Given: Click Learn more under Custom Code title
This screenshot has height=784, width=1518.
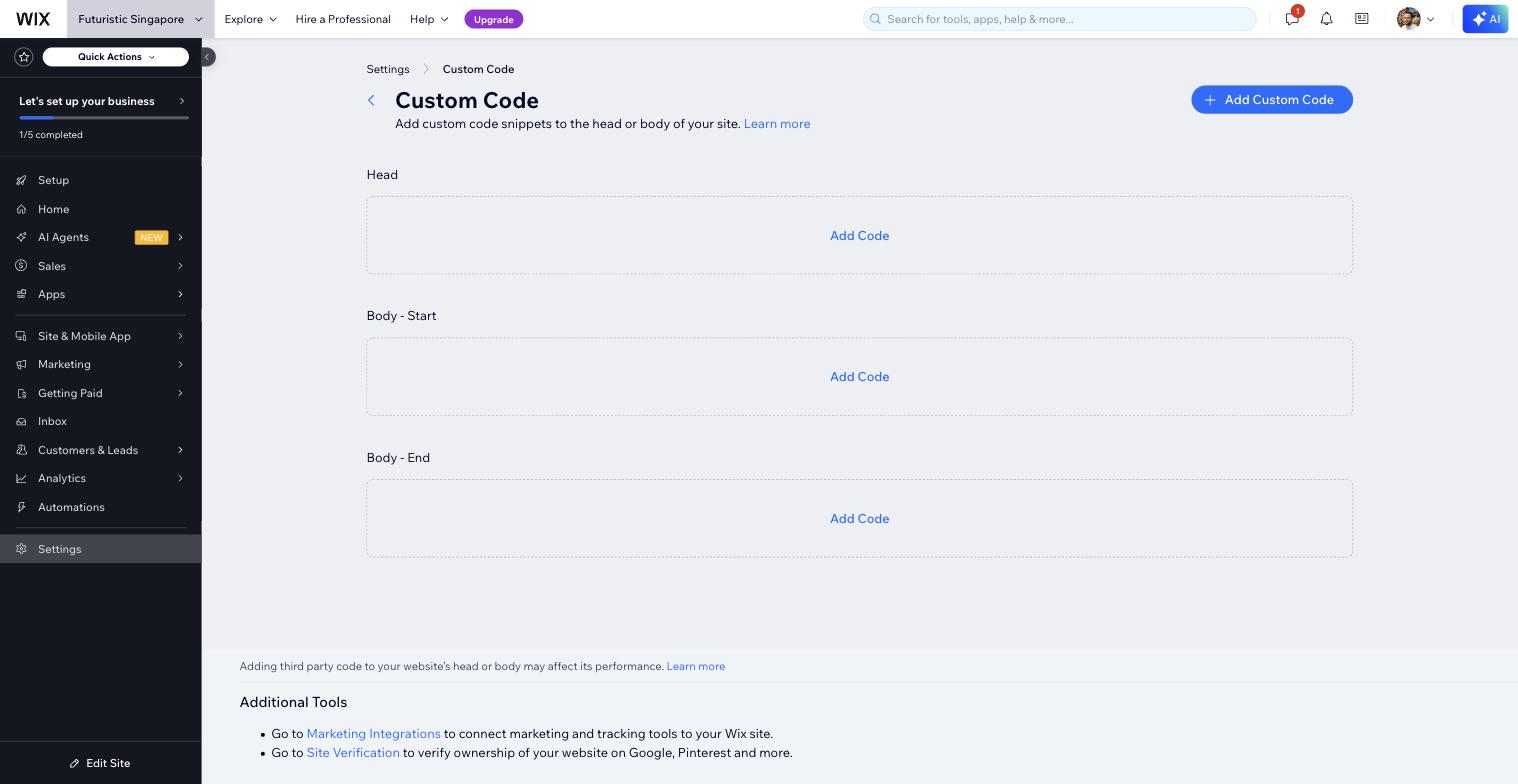Looking at the screenshot, I should (x=777, y=124).
